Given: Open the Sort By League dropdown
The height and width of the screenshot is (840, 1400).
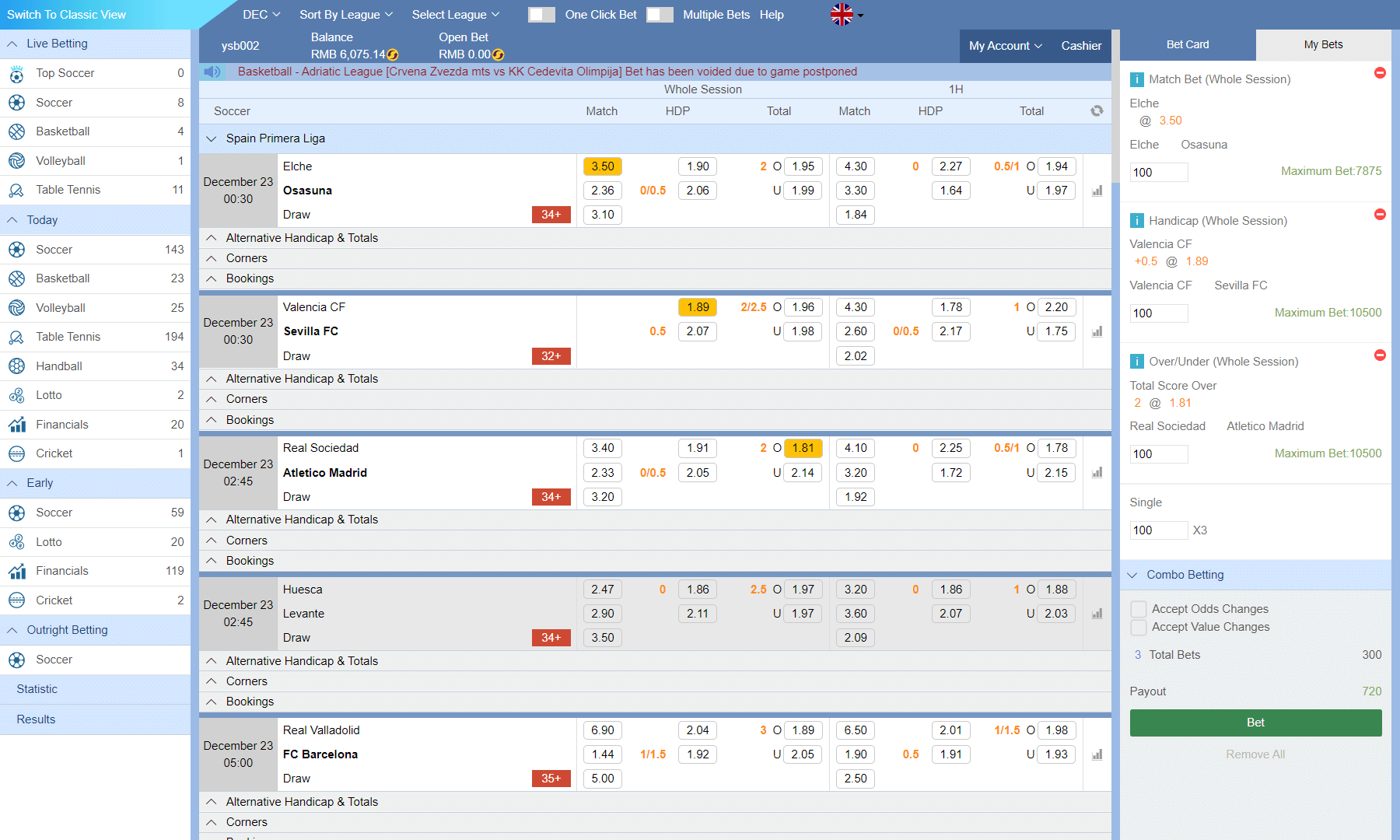Looking at the screenshot, I should (x=346, y=15).
